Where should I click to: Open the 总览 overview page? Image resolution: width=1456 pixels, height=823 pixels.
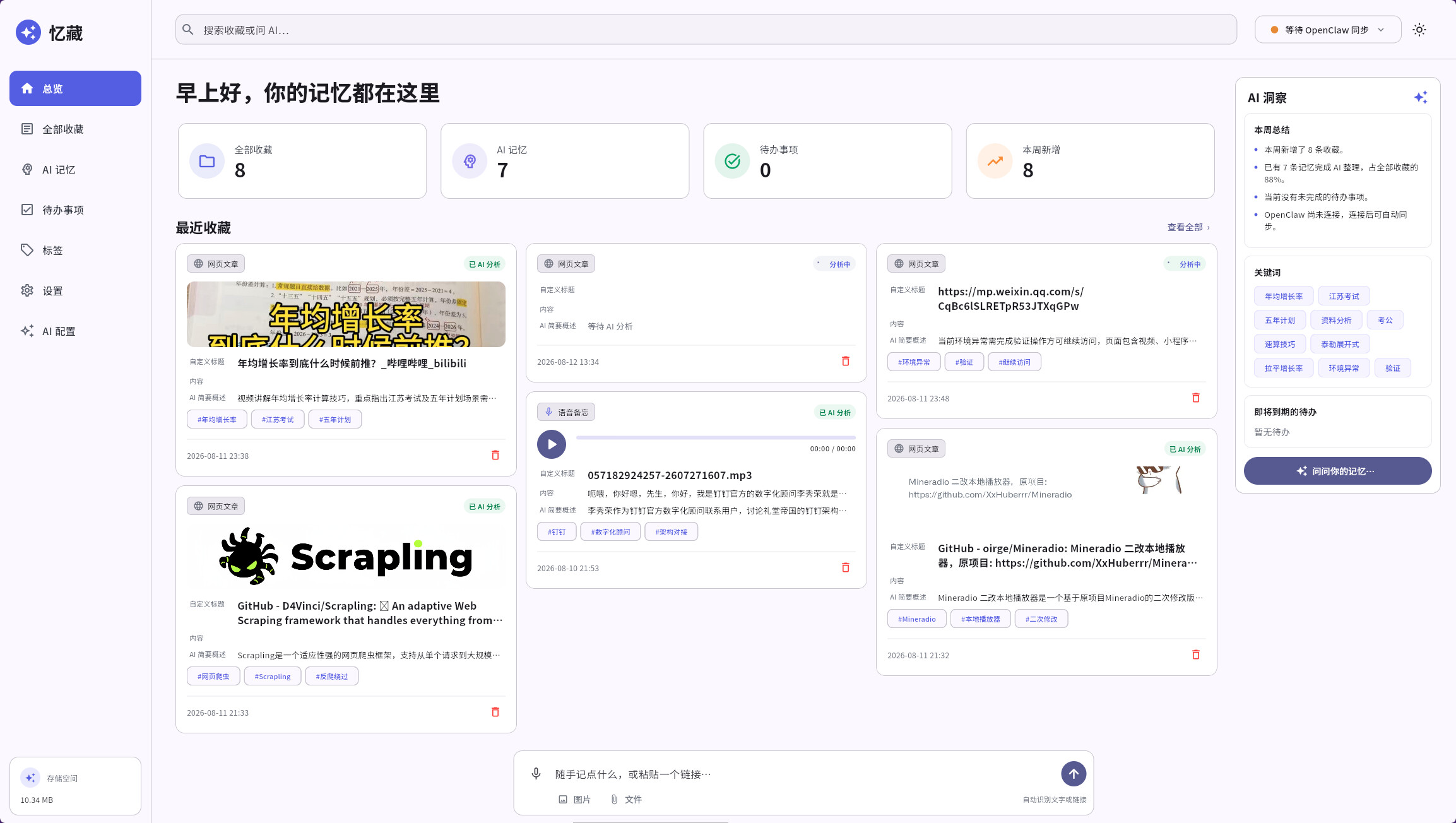click(x=75, y=88)
